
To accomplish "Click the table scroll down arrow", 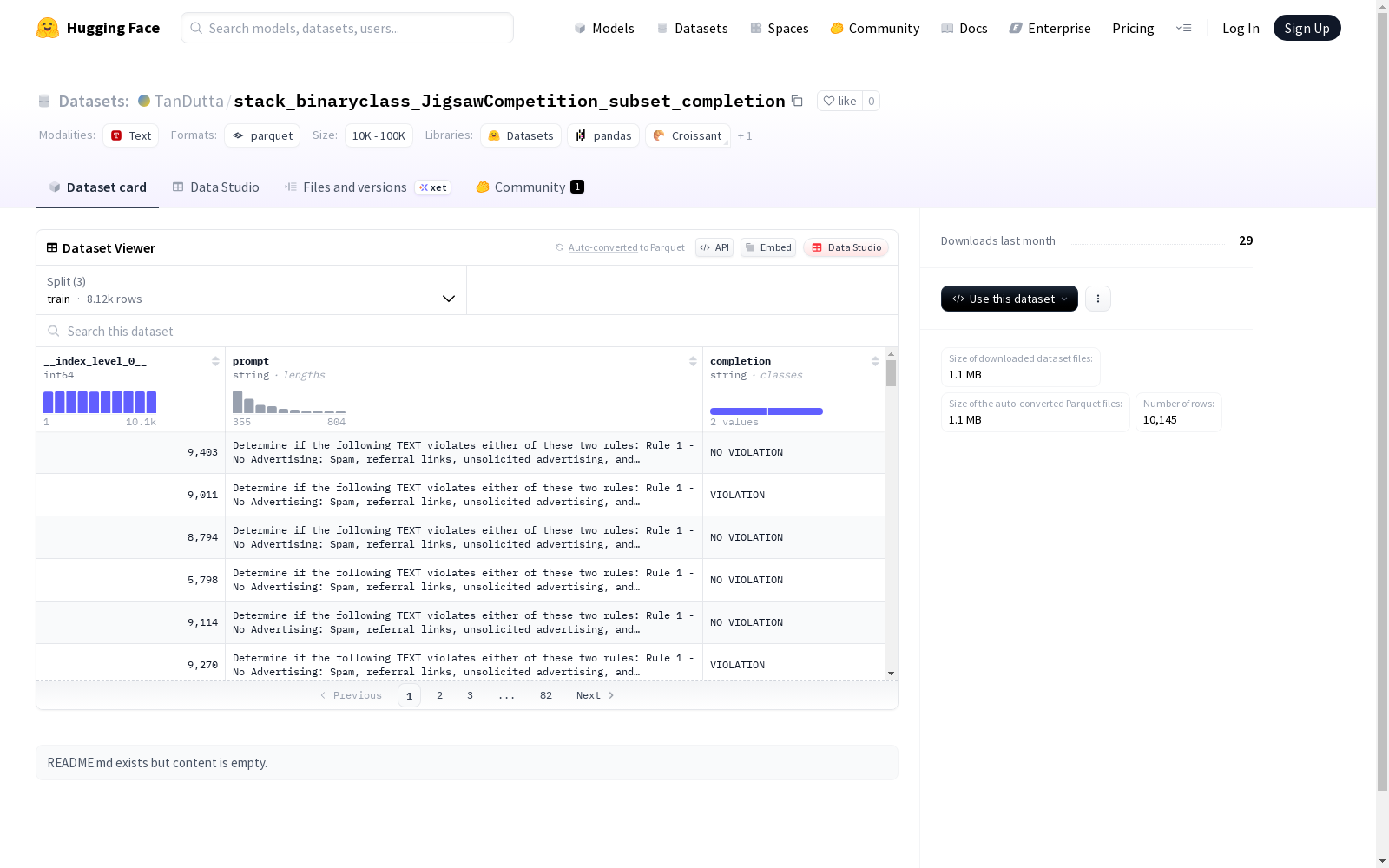I will [x=891, y=674].
